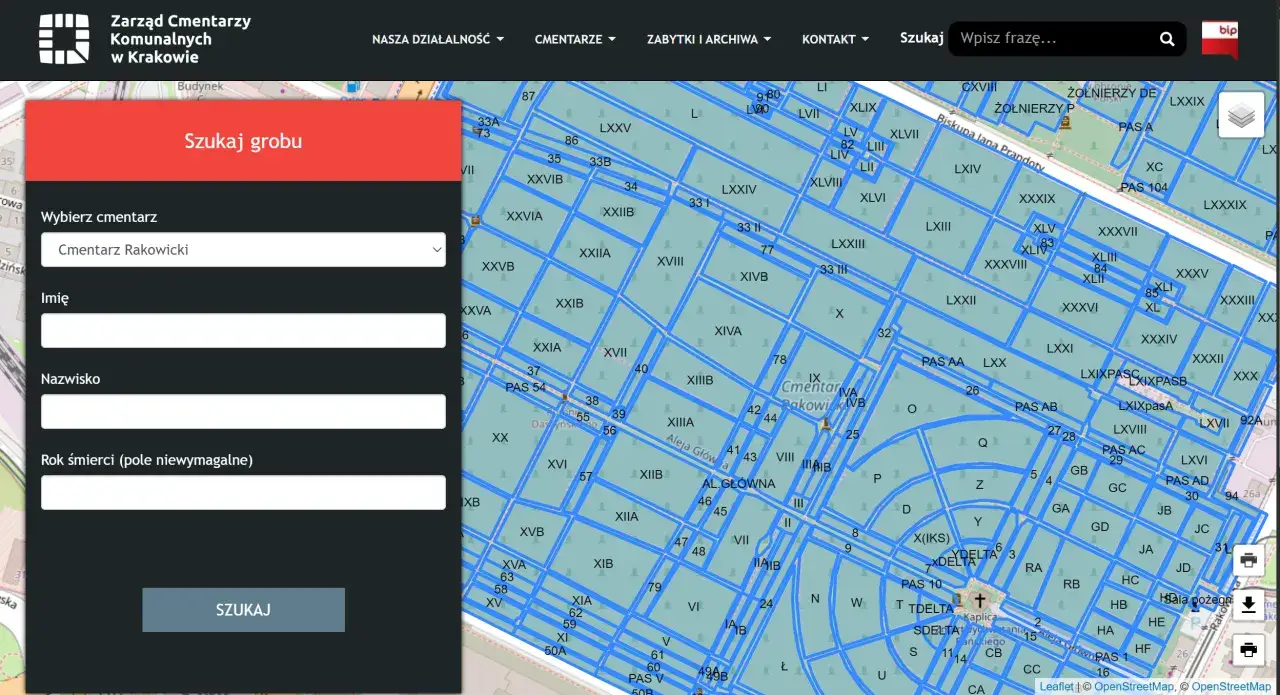Viewport: 1280px width, 695px height.
Task: Click the download map button
Action: [1248, 605]
